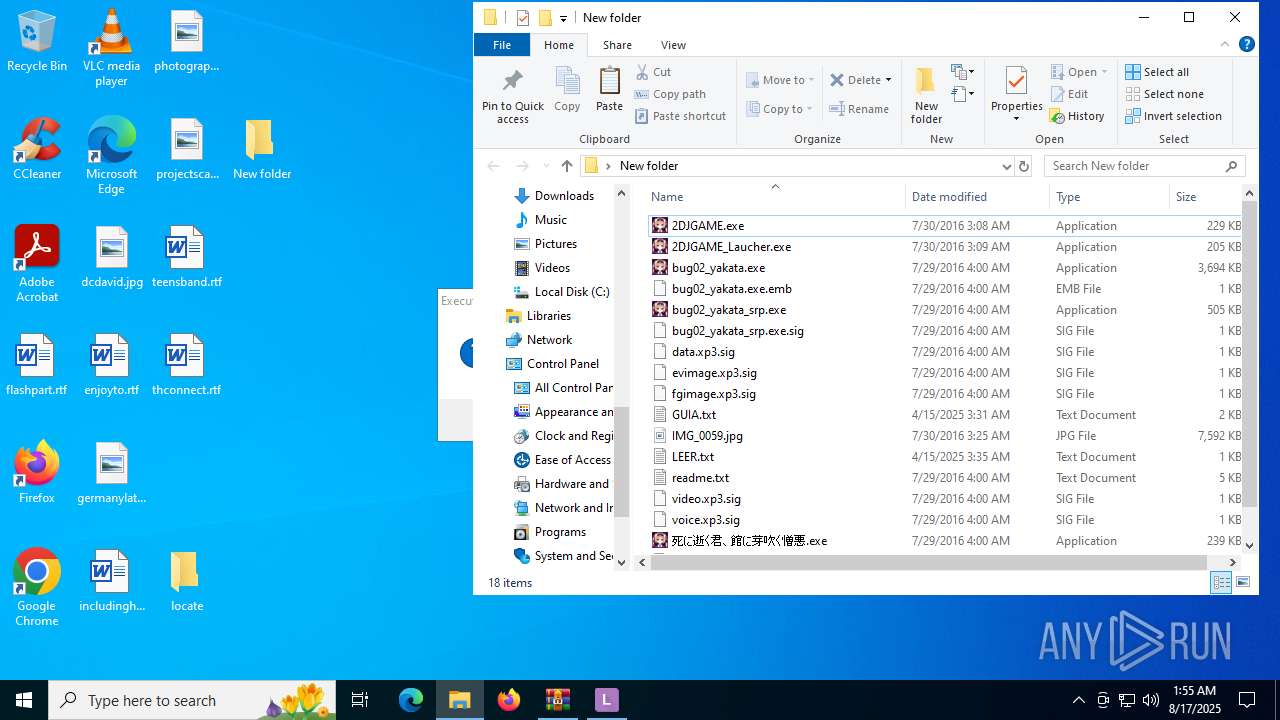The height and width of the screenshot is (720, 1280).
Task: Select Libraries in navigation pane
Action: pos(539,316)
